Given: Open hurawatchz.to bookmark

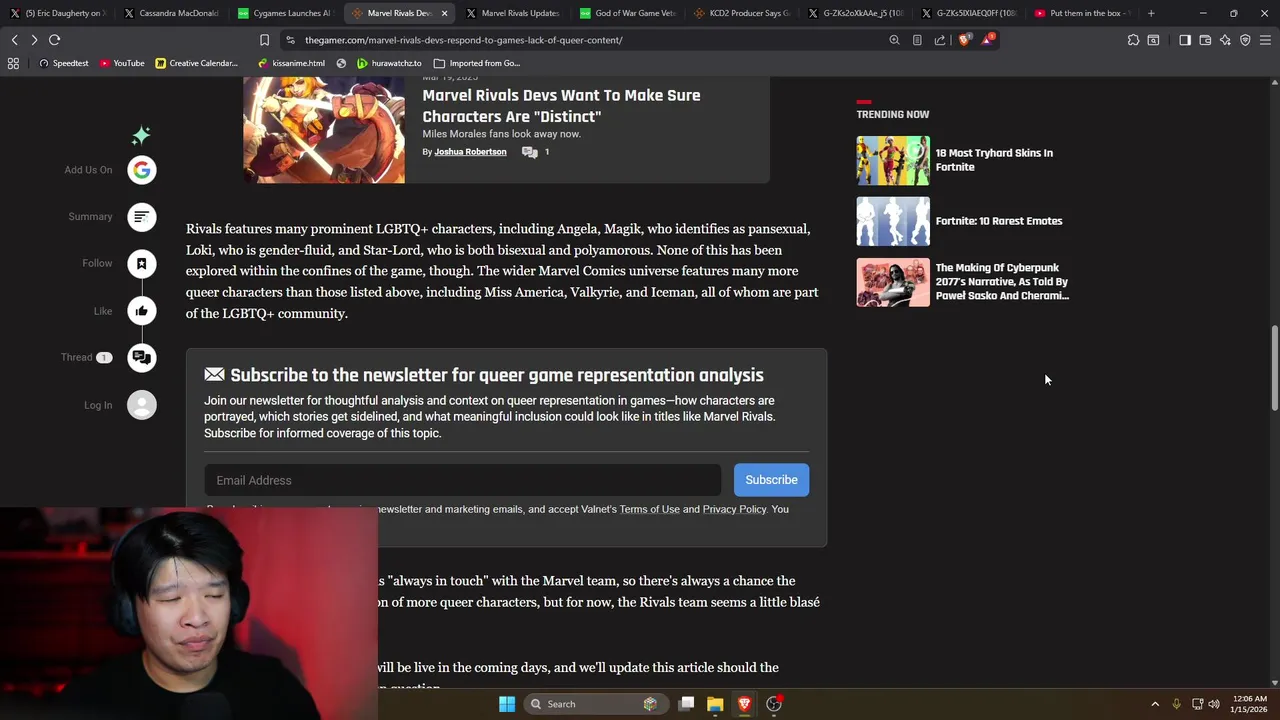Looking at the screenshot, I should [x=390, y=63].
